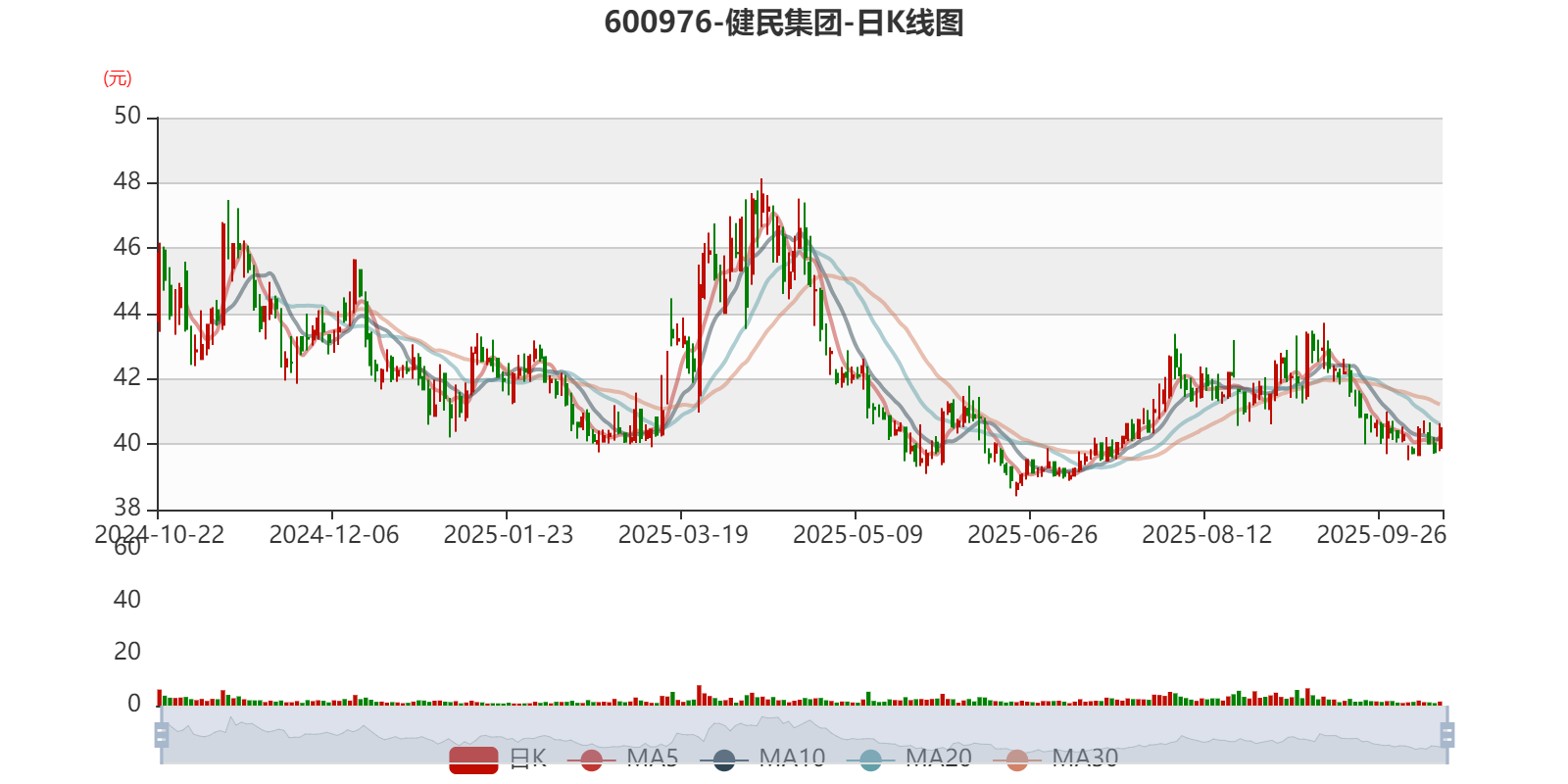Click the 2025-08-12 date label
1568x784 pixels.
pyautogui.click(x=1206, y=535)
